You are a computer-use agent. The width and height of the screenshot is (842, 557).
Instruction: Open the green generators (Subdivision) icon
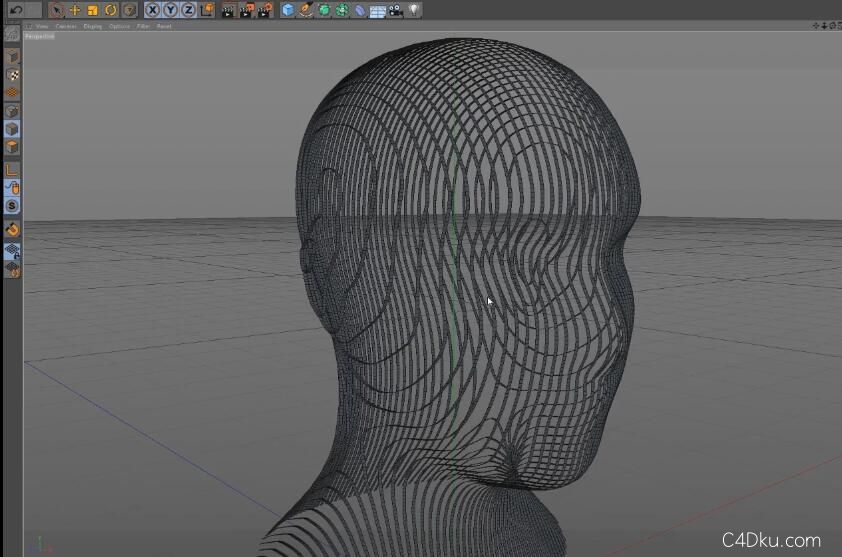coord(324,10)
